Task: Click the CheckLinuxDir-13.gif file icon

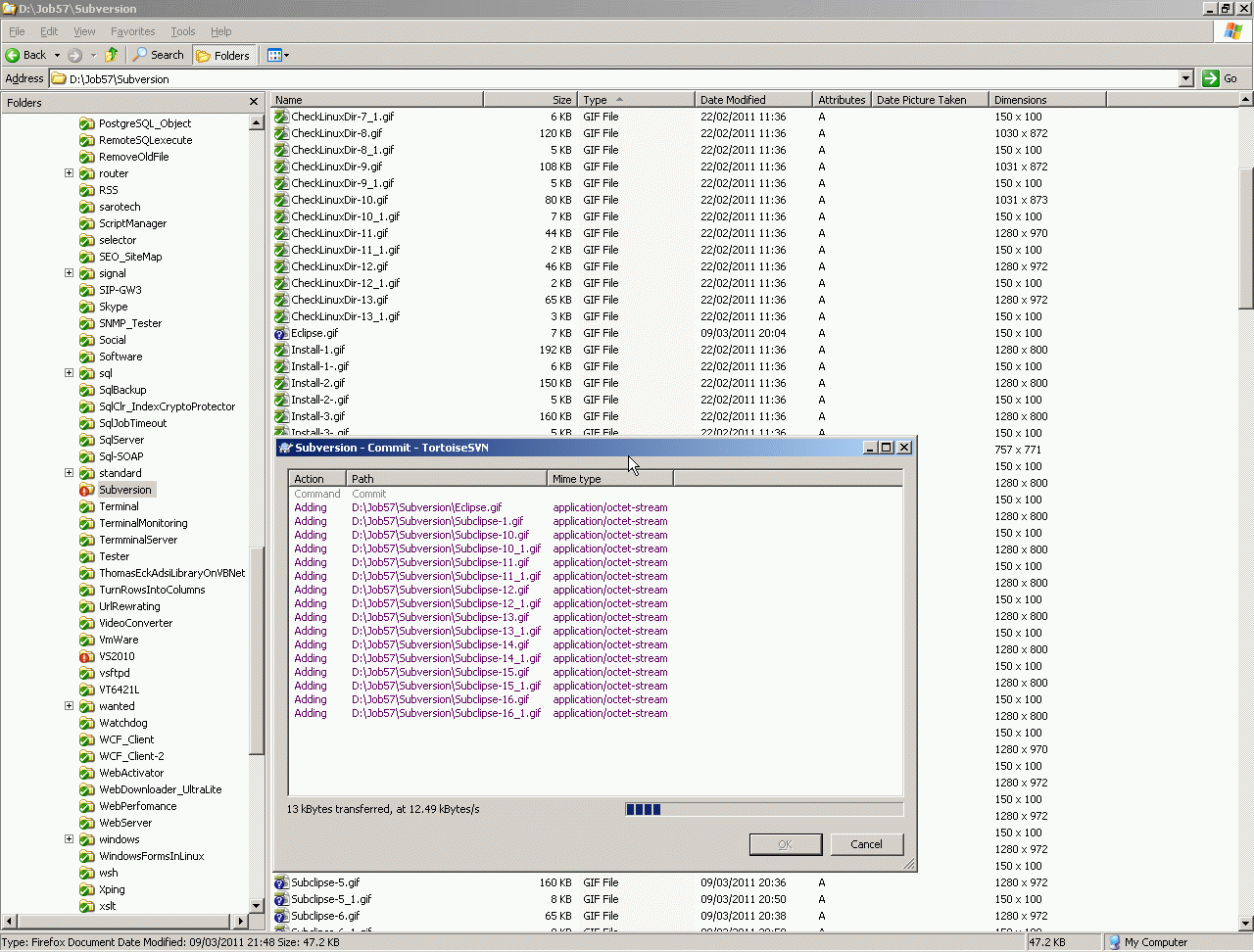Action: pyautogui.click(x=281, y=300)
